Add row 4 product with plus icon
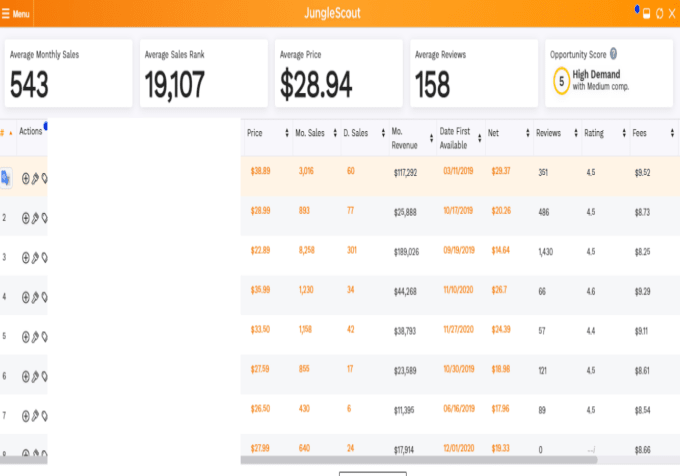This screenshot has height=476, width=680. (x=26, y=297)
